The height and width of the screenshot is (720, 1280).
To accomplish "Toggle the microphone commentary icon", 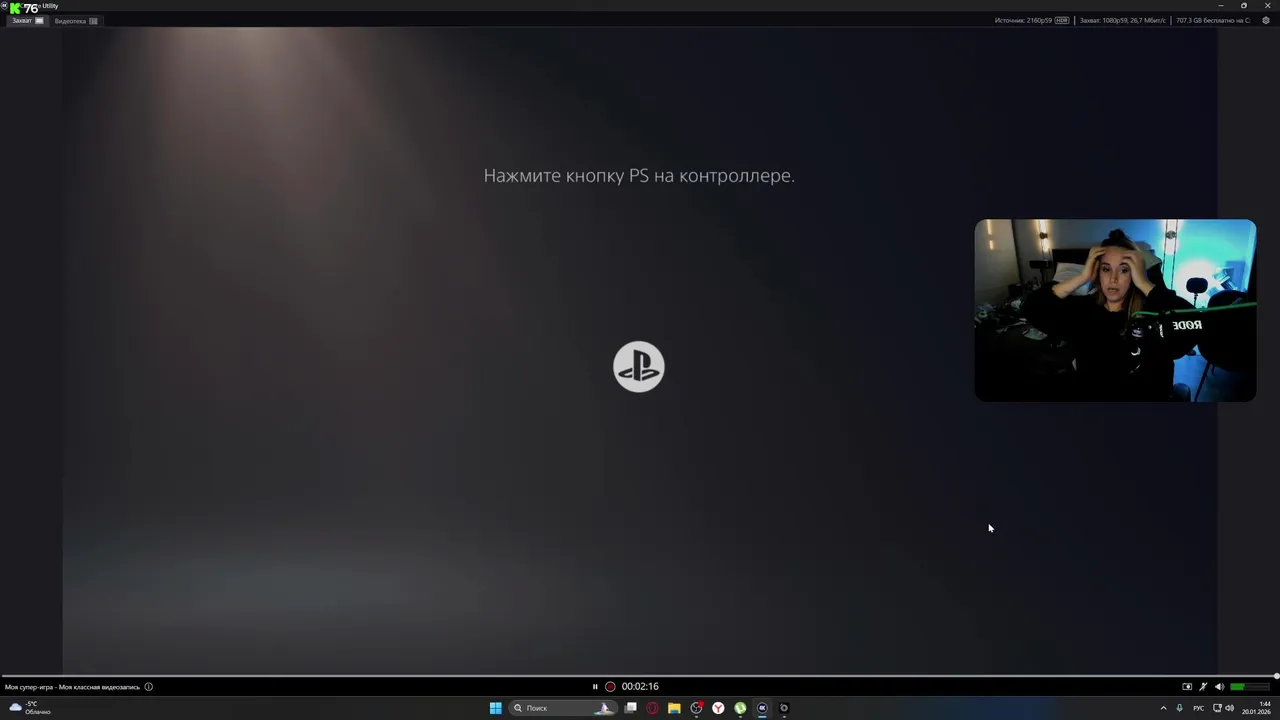I will (x=1203, y=687).
